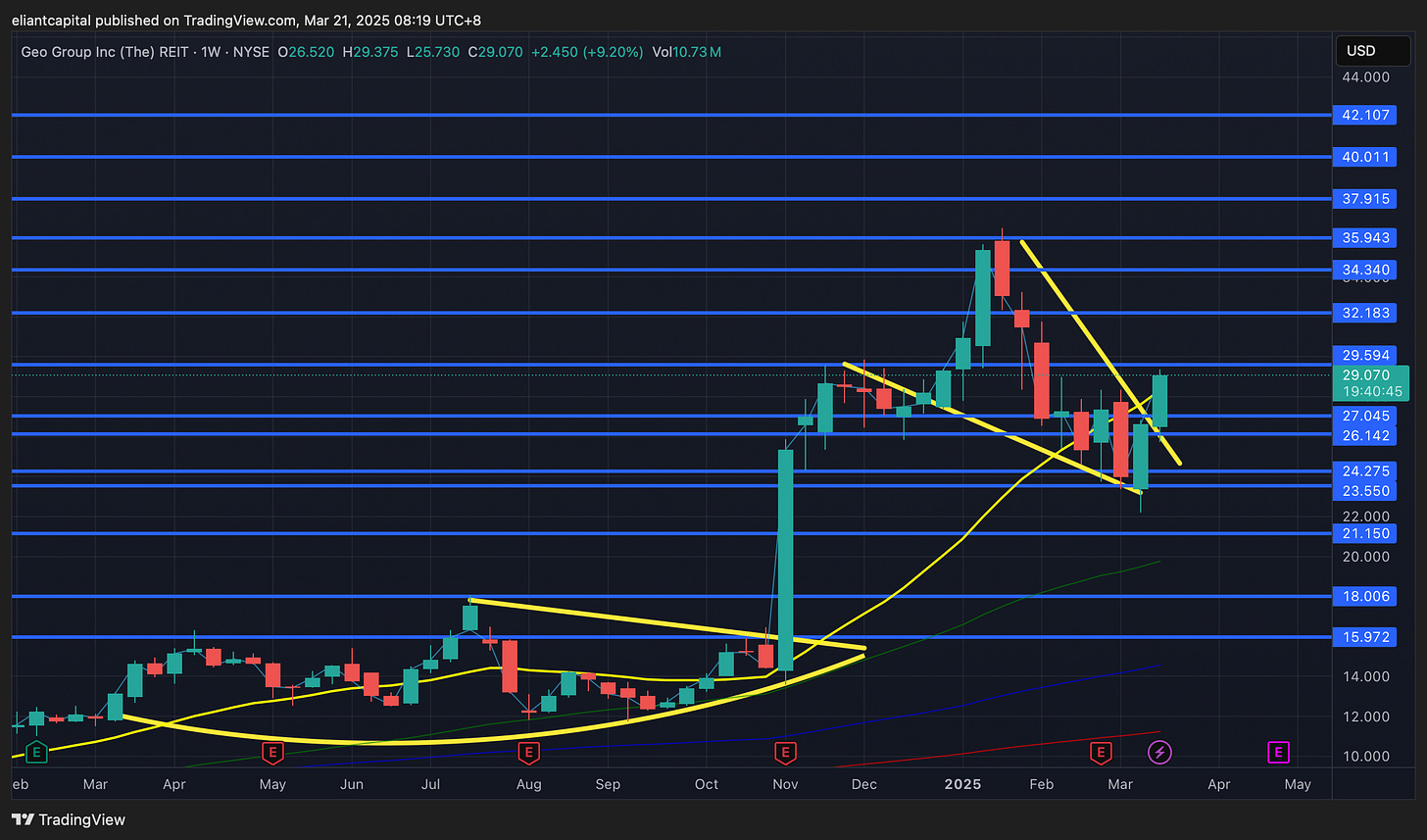The height and width of the screenshot is (840, 1427).
Task: Select the 37.915 price level label
Action: [x=1366, y=199]
